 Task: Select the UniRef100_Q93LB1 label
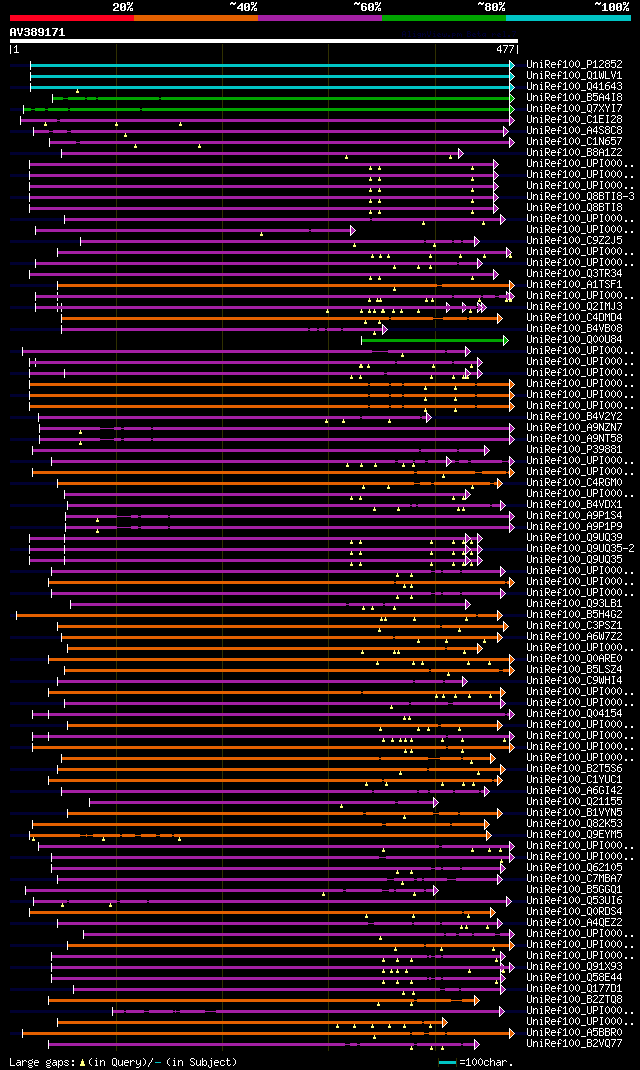[574, 603]
